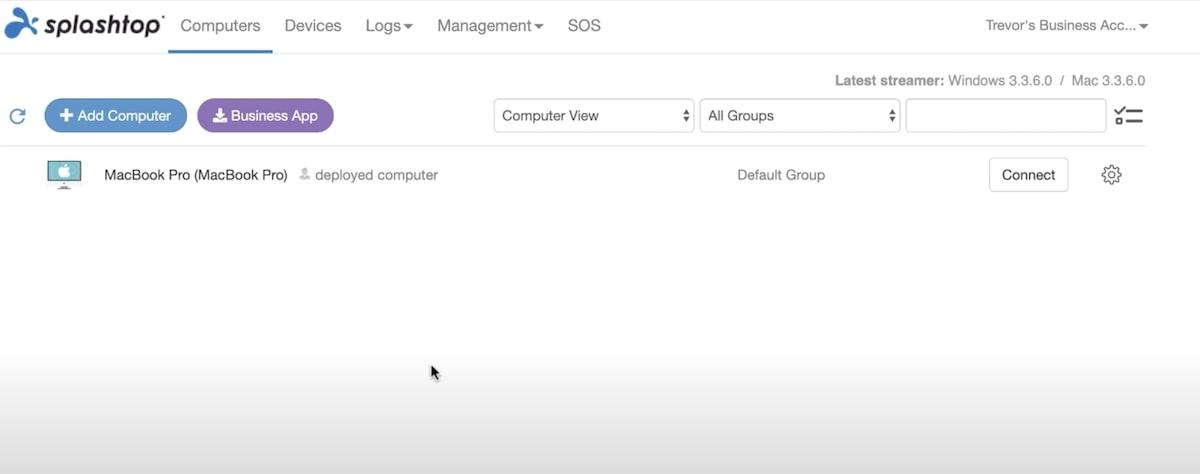This screenshot has width=1200, height=474.
Task: Click the Splashtop logo
Action: tap(84, 25)
